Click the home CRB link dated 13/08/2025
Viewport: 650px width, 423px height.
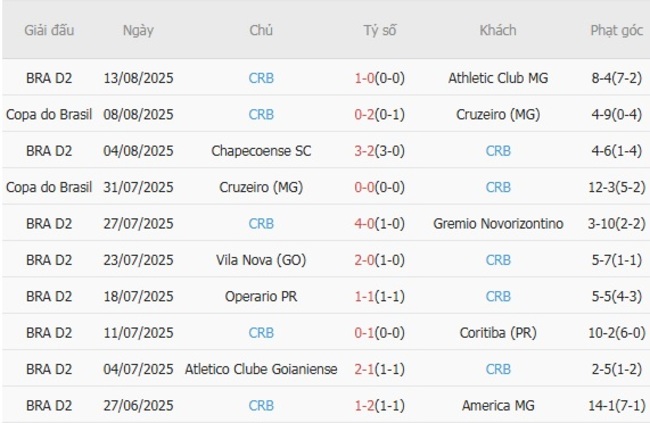[261, 78]
